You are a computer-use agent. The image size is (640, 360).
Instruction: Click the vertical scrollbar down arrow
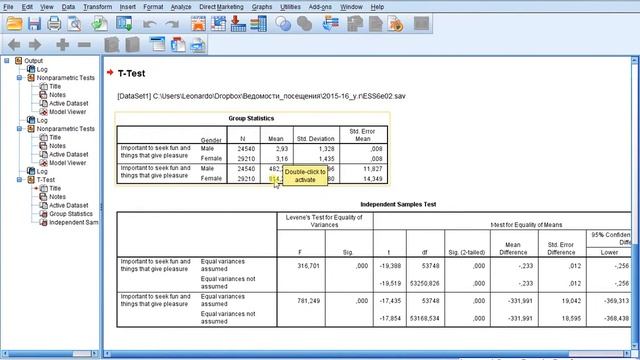click(634, 345)
